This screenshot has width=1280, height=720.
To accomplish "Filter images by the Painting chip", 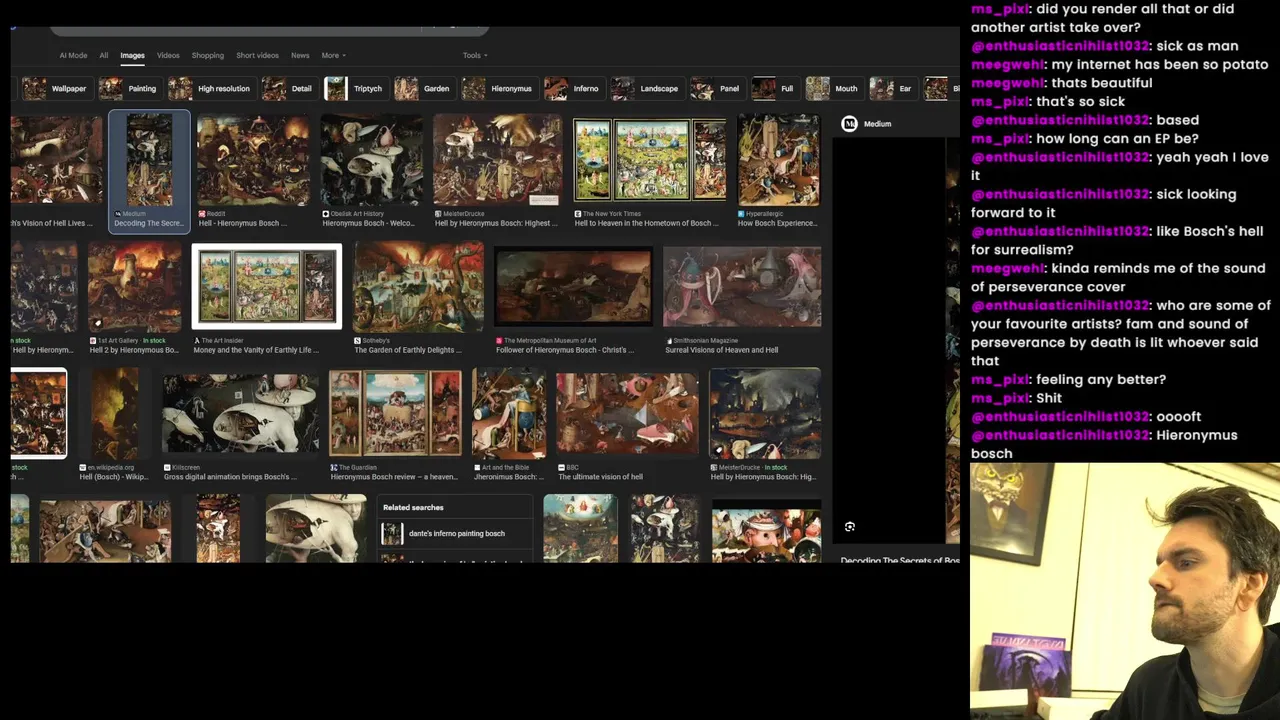I will click(x=129, y=89).
